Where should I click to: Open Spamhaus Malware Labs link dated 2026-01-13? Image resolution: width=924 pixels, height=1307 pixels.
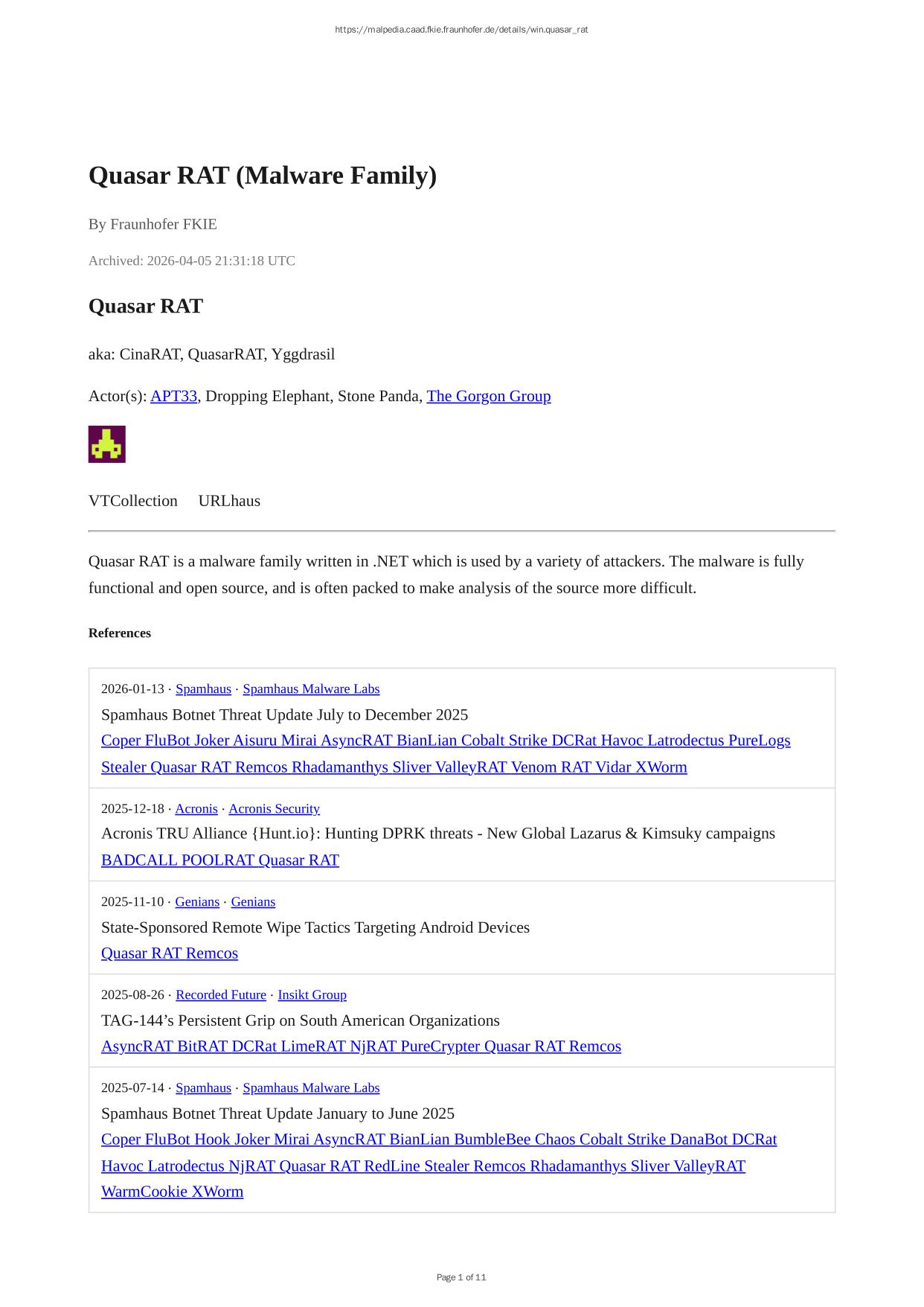311,689
